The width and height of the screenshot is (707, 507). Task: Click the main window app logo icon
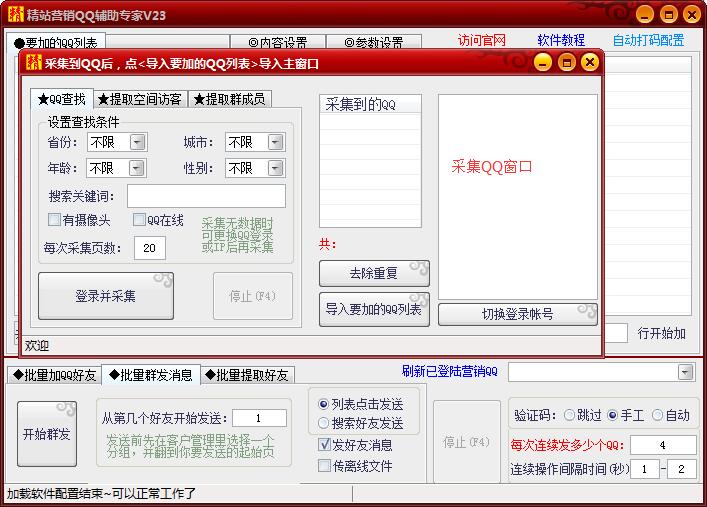pyautogui.click(x=15, y=14)
